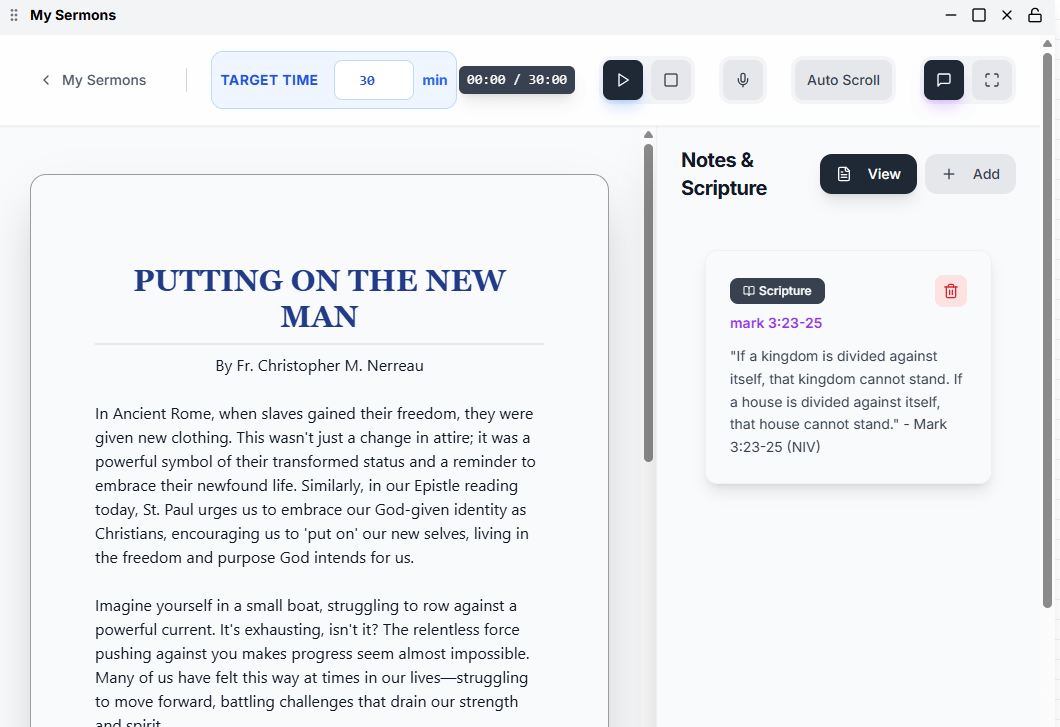The height and width of the screenshot is (727, 1060).
Task: Stop the timer with square button
Action: pyautogui.click(x=671, y=80)
